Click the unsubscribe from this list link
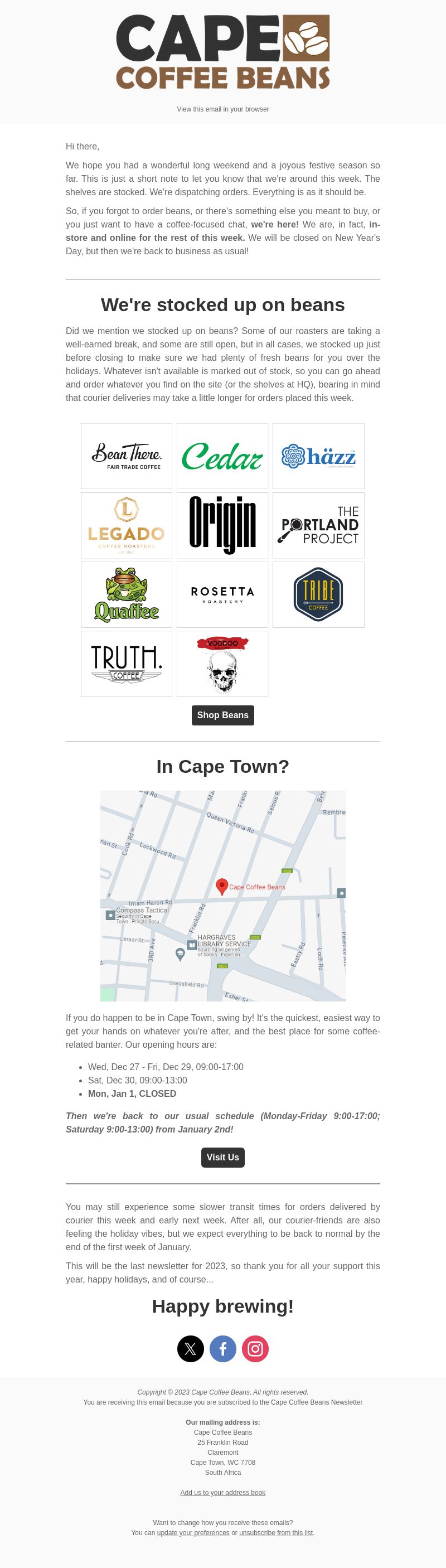The width and height of the screenshot is (446, 1568). point(275,1533)
